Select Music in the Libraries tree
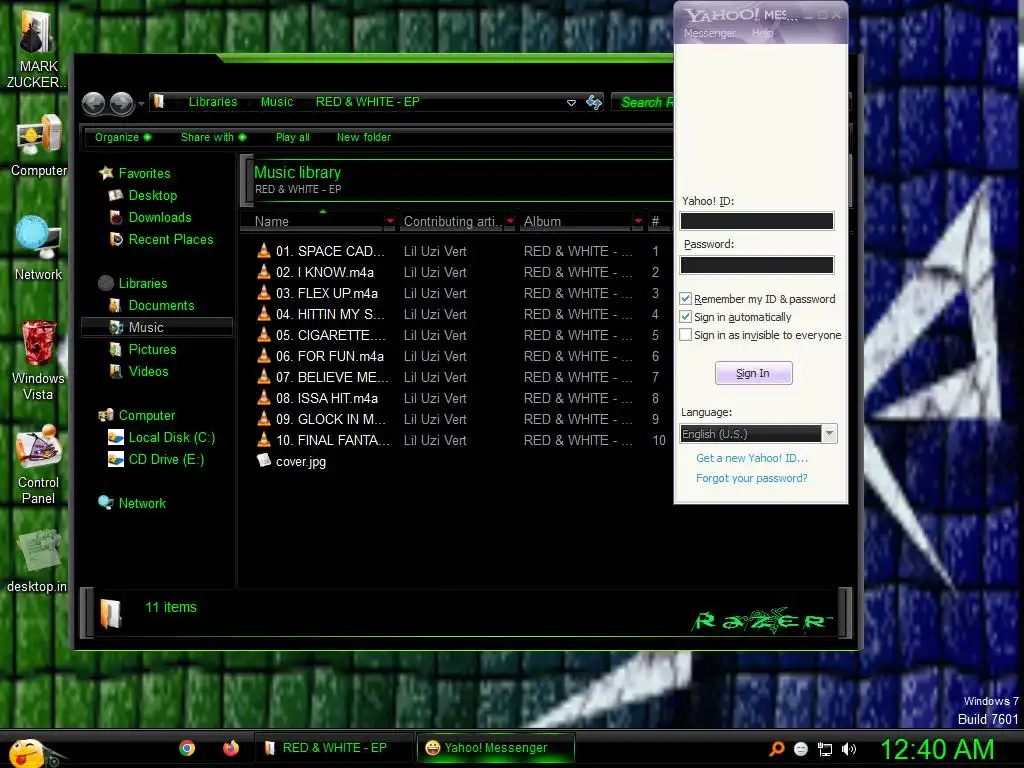 [157, 327]
